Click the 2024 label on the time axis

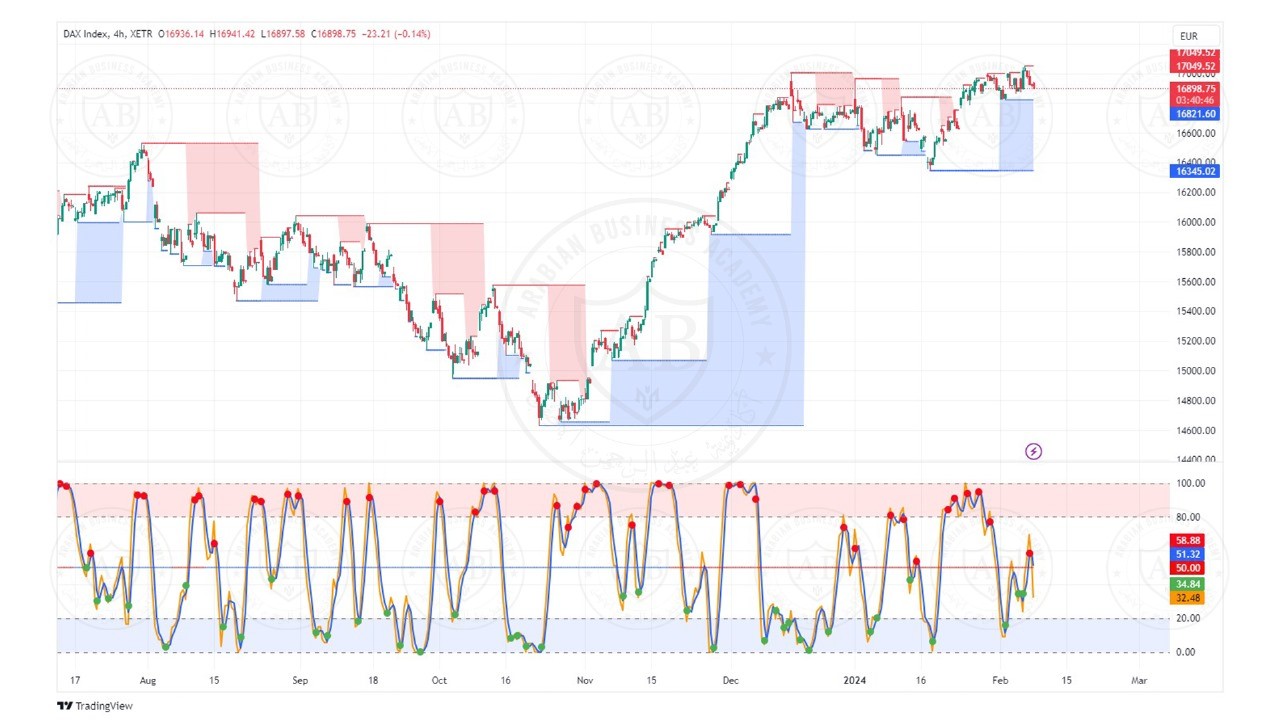pos(855,681)
